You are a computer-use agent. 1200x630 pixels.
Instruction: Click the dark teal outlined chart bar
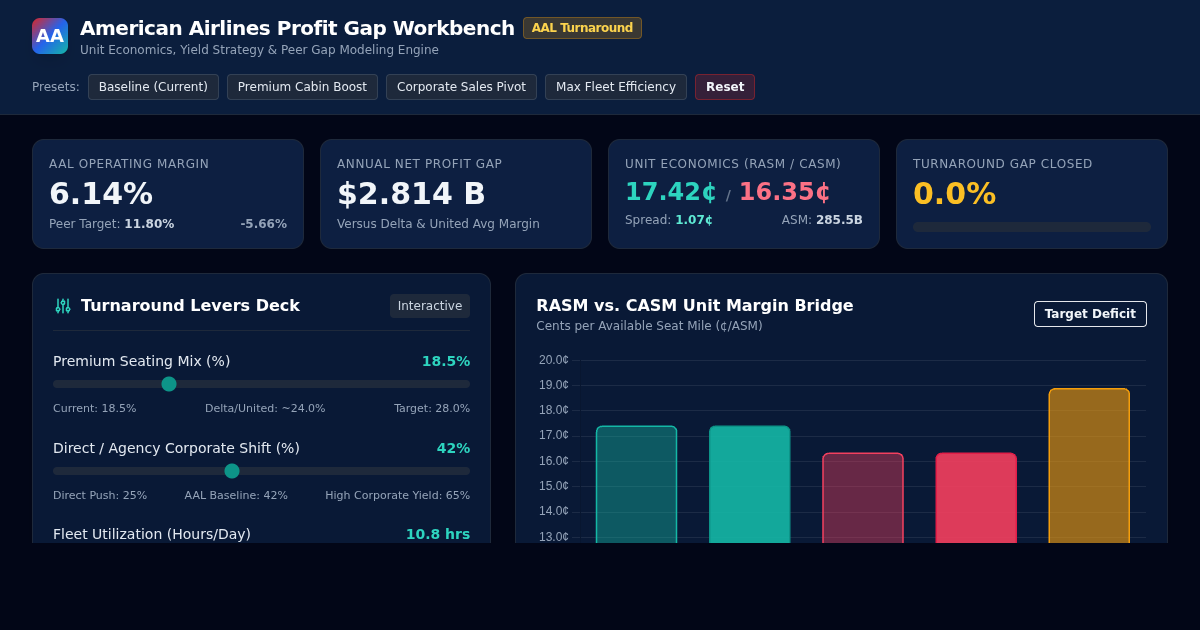tap(636, 485)
